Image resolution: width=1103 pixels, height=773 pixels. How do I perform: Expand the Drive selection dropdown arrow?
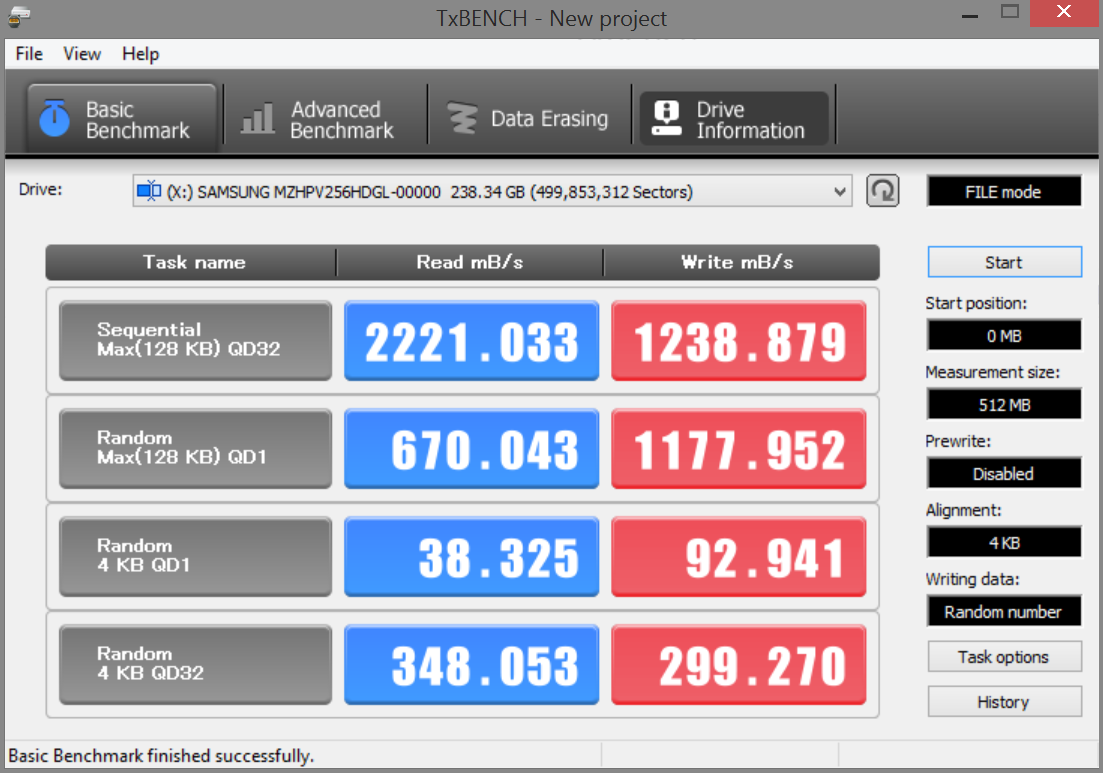click(x=839, y=191)
